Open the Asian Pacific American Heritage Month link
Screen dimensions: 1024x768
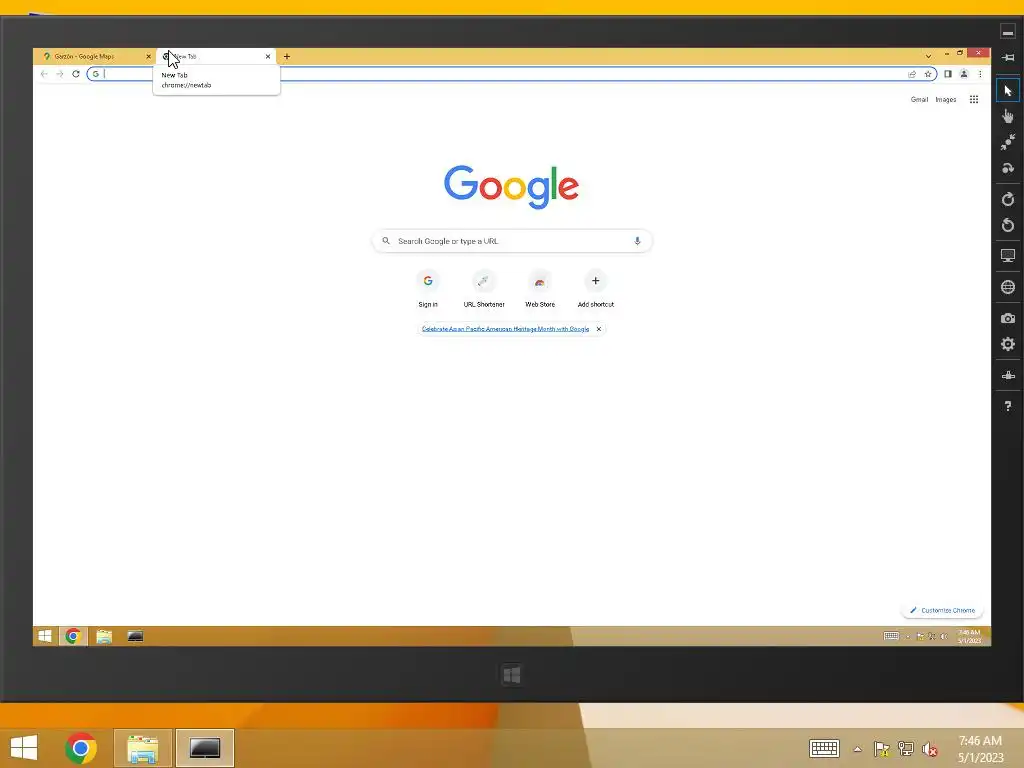(x=505, y=328)
